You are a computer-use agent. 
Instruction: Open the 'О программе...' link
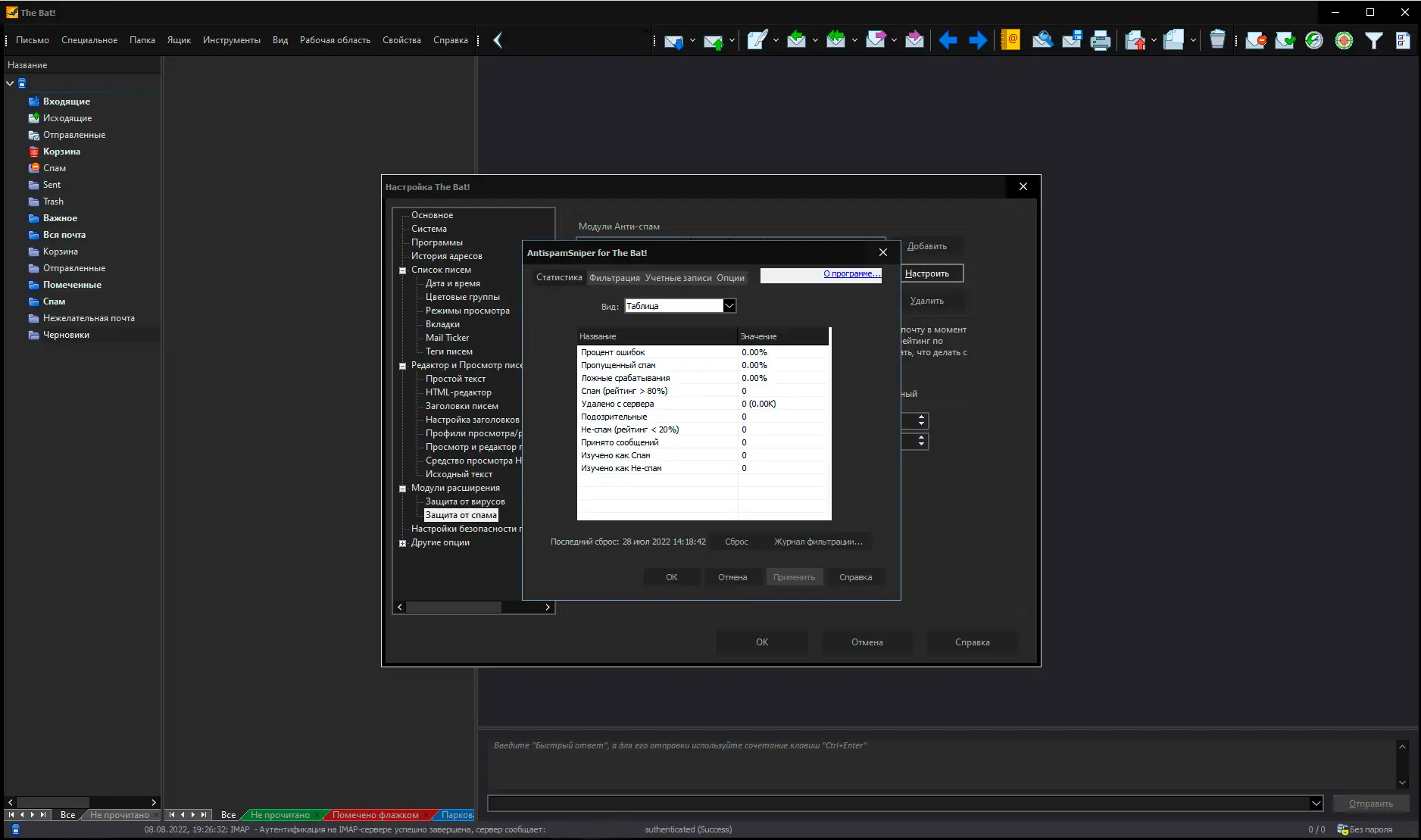click(x=852, y=273)
